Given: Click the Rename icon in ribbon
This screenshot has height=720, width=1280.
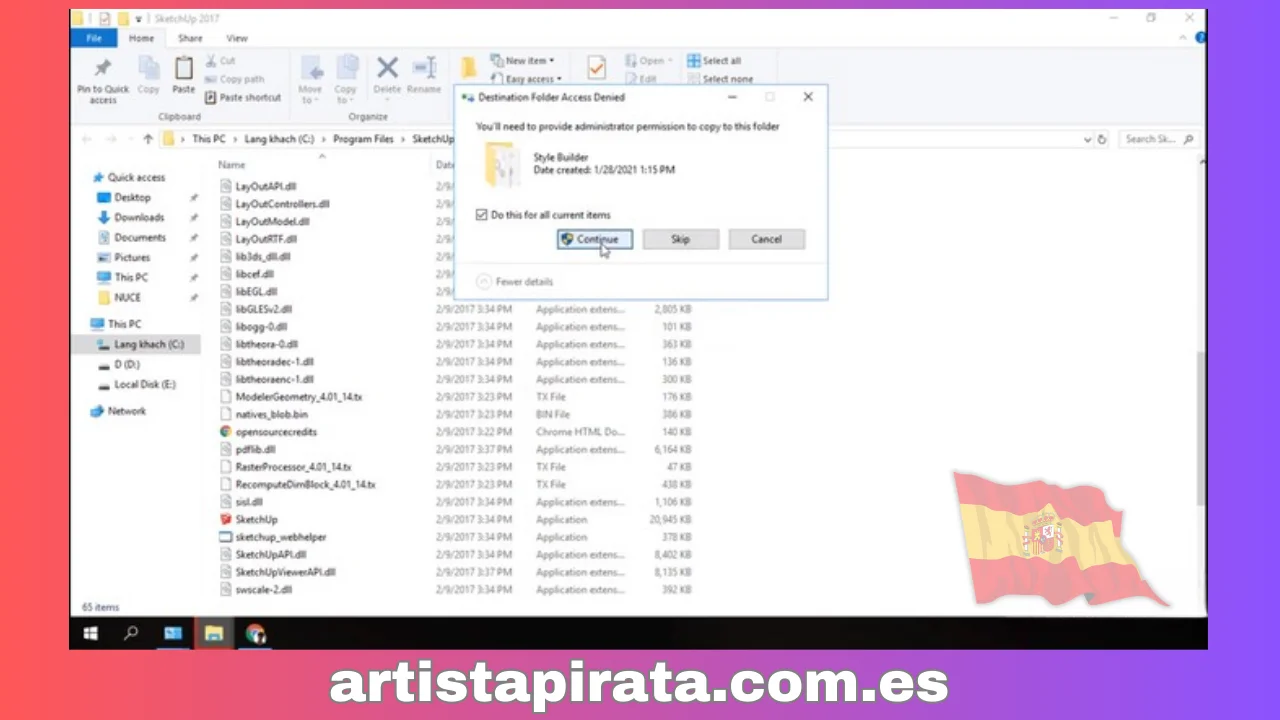Looking at the screenshot, I should (424, 68).
